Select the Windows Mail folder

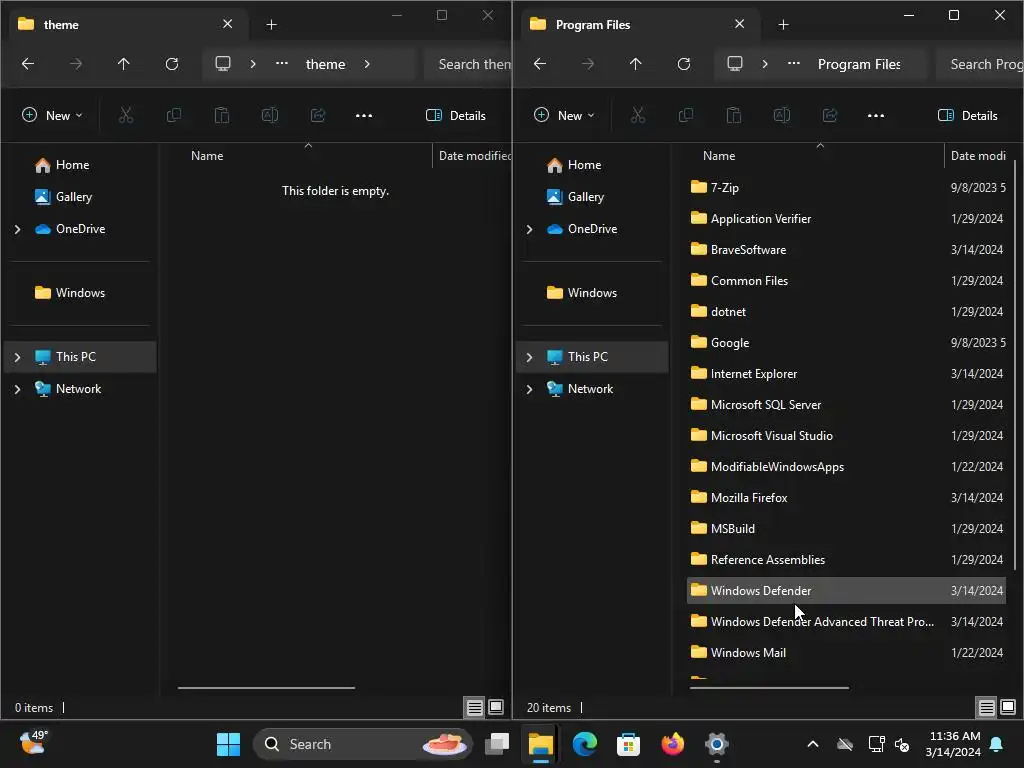(846, 653)
